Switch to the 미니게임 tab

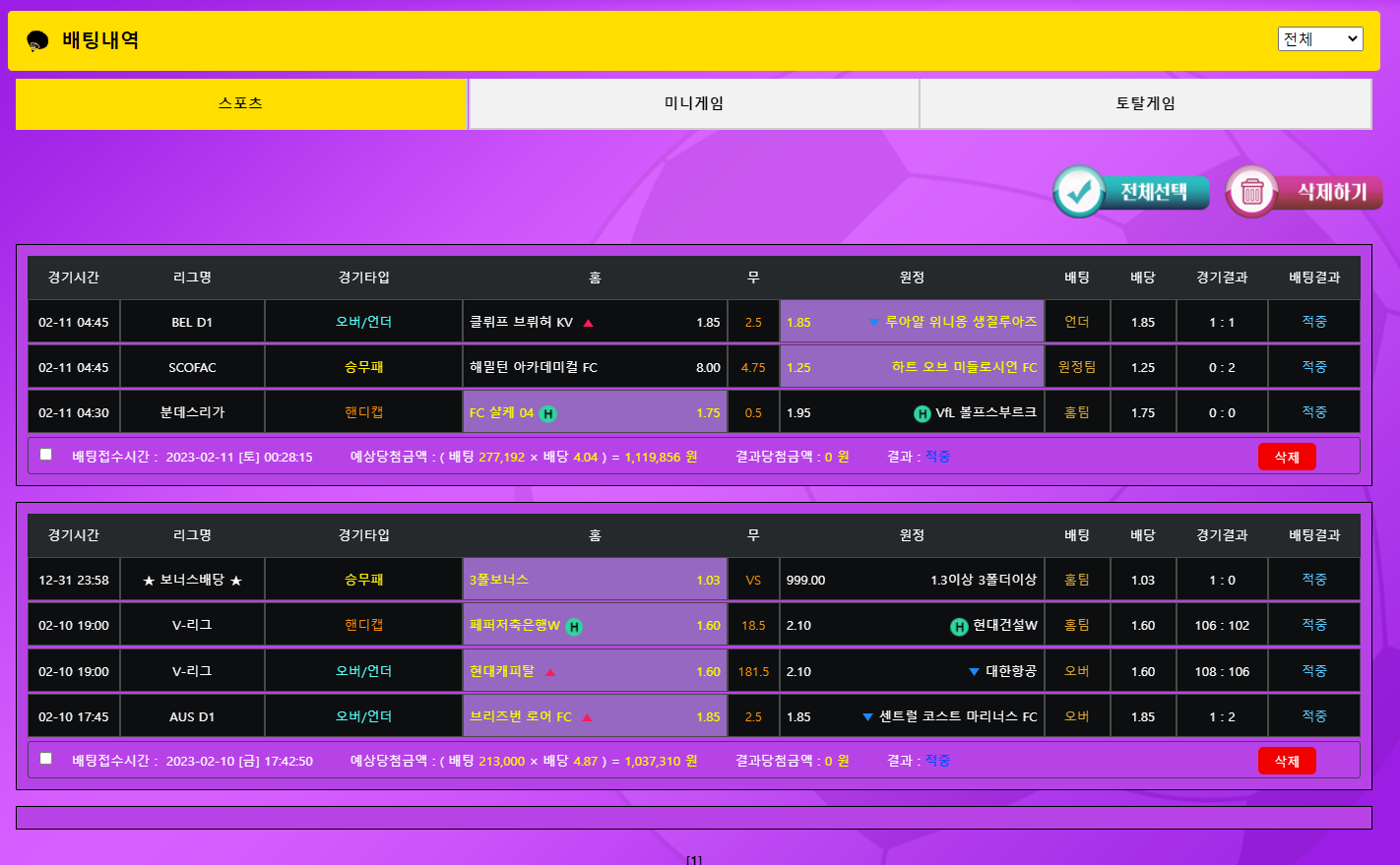tap(694, 103)
